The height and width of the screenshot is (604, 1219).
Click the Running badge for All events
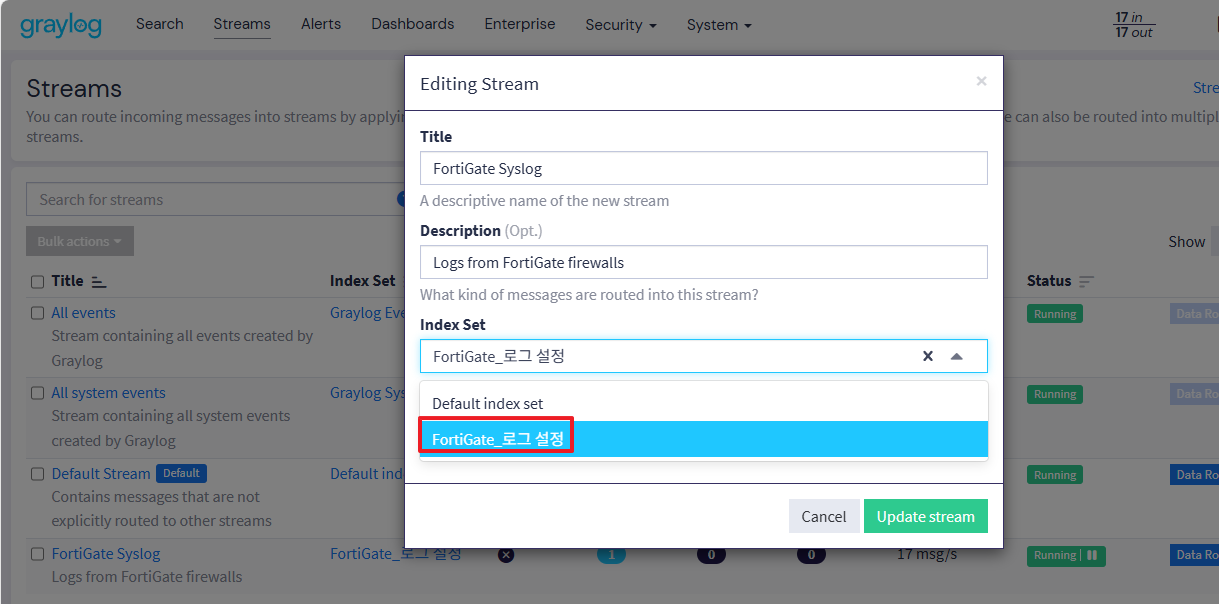[1055, 314]
